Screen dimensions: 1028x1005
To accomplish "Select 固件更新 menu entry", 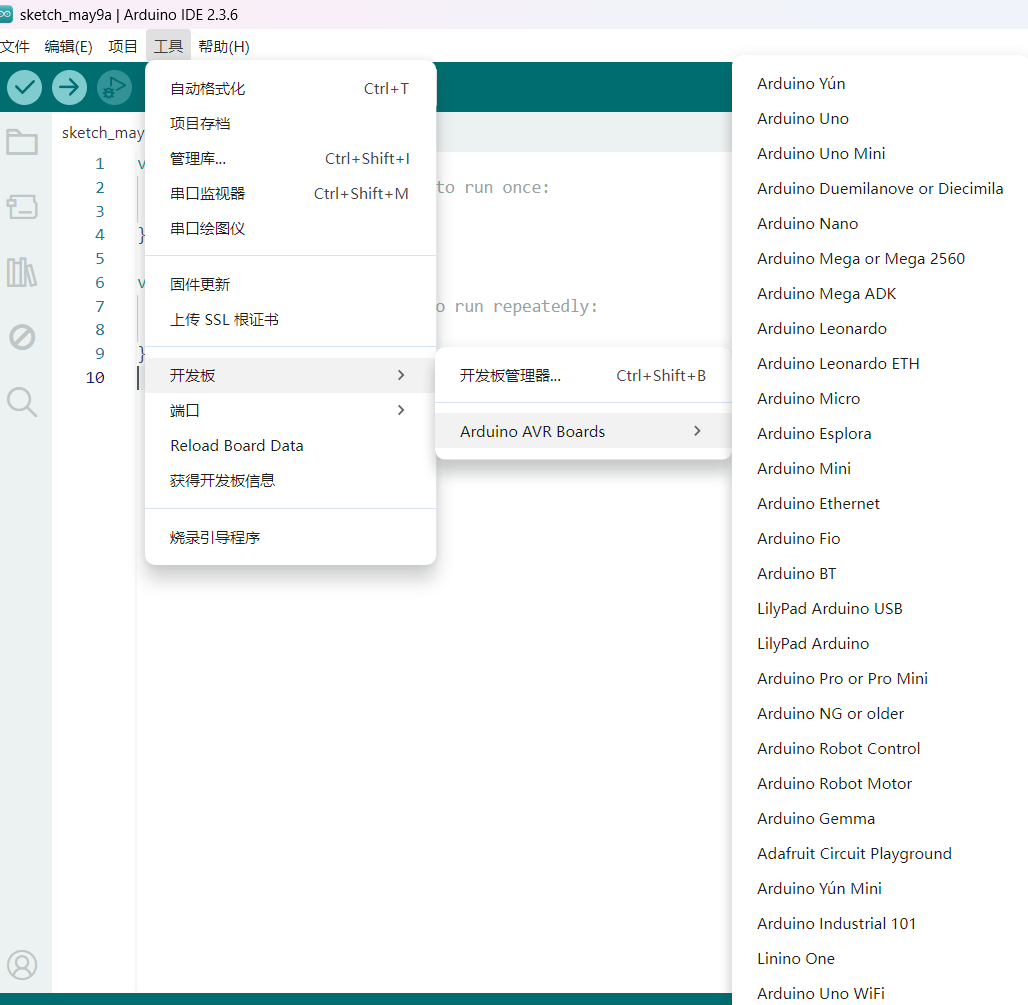I will pyautogui.click(x=290, y=285).
